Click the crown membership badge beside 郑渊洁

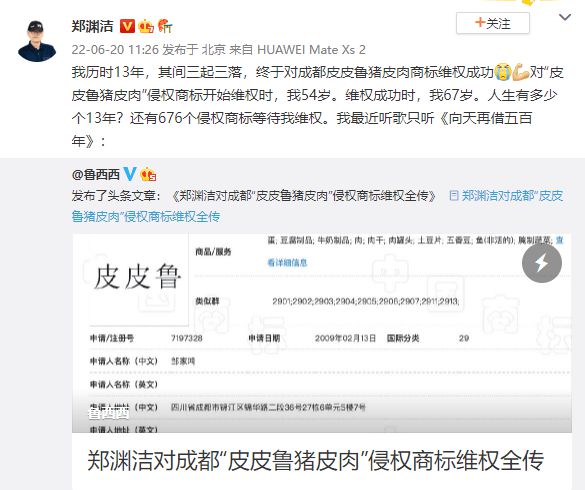point(146,26)
